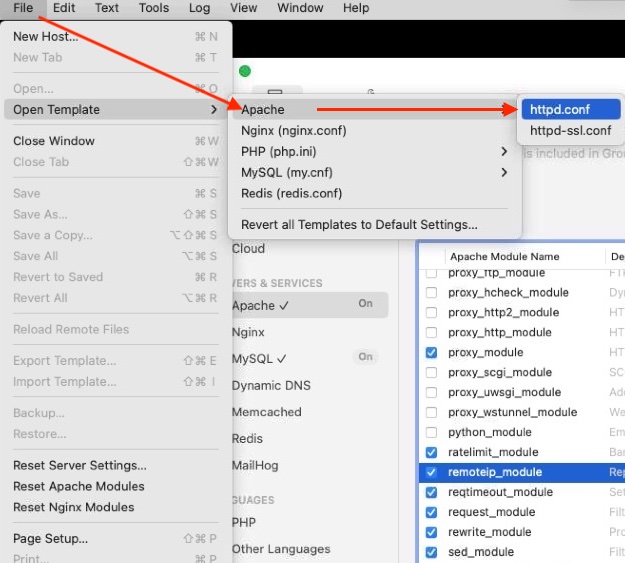Click the green window zoom button
The width and height of the screenshot is (625, 563).
click(x=245, y=71)
